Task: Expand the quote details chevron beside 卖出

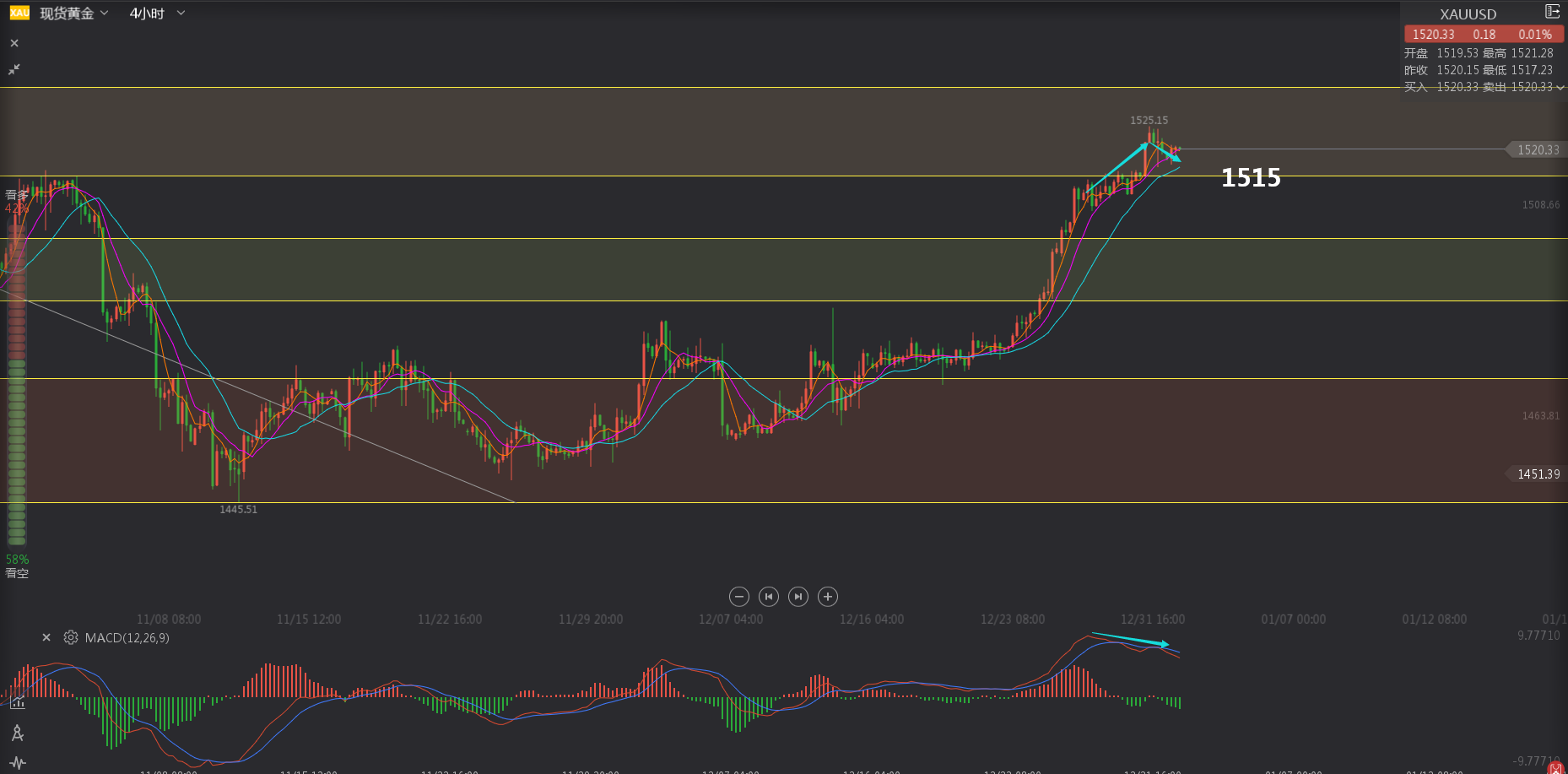Action: [x=1560, y=88]
